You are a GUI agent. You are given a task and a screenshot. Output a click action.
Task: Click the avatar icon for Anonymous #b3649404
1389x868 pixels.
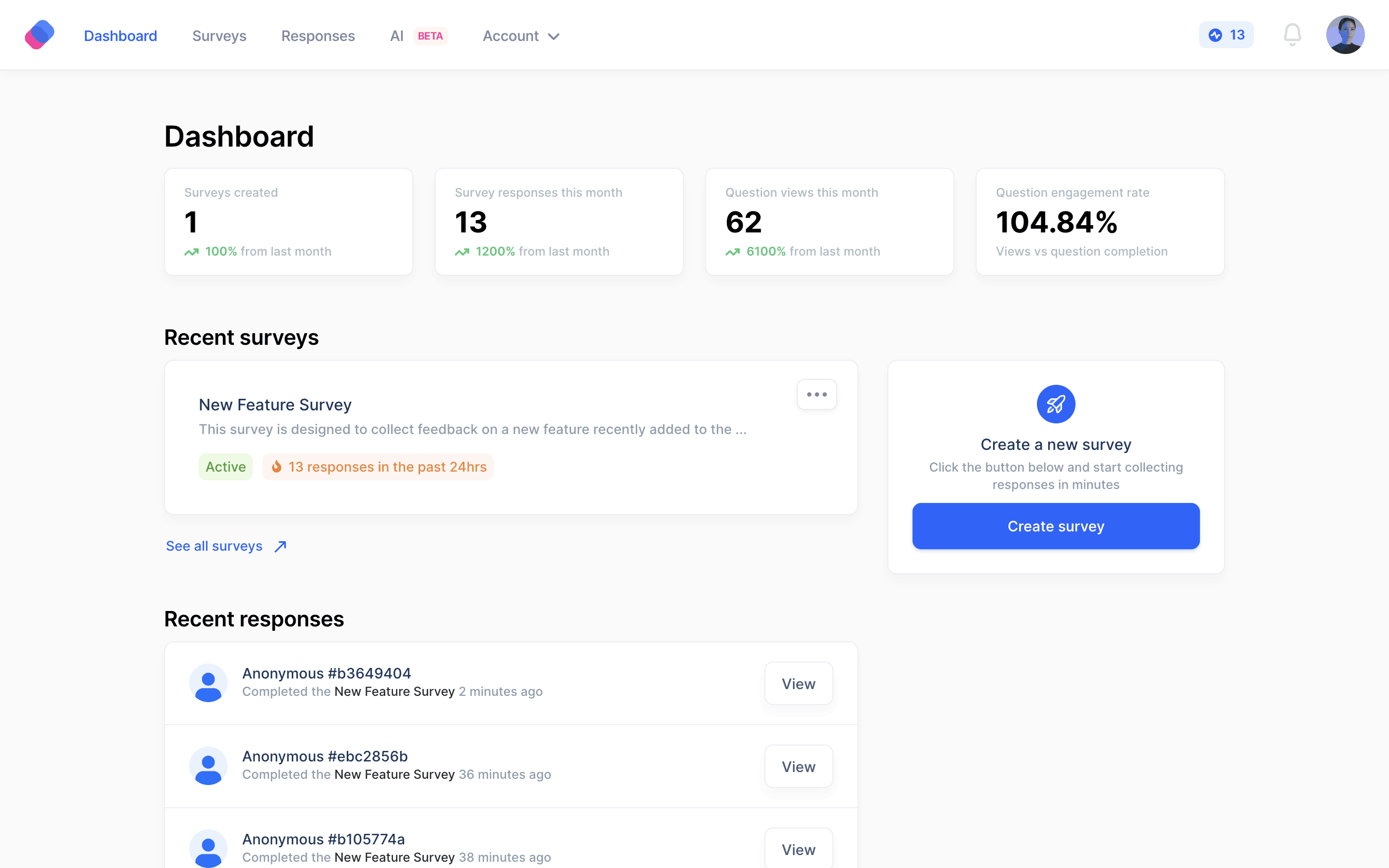208,683
